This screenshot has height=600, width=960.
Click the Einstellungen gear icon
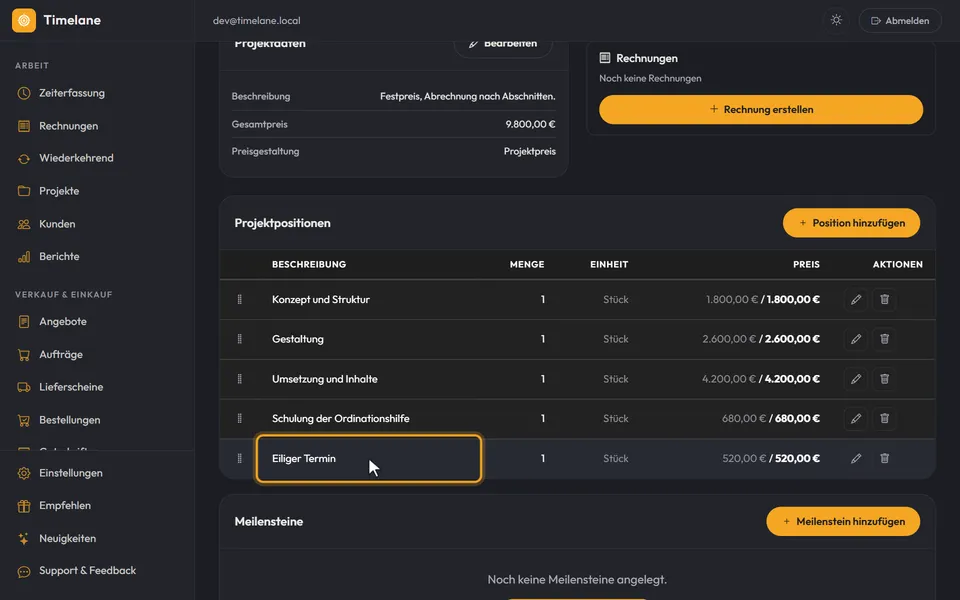24,473
